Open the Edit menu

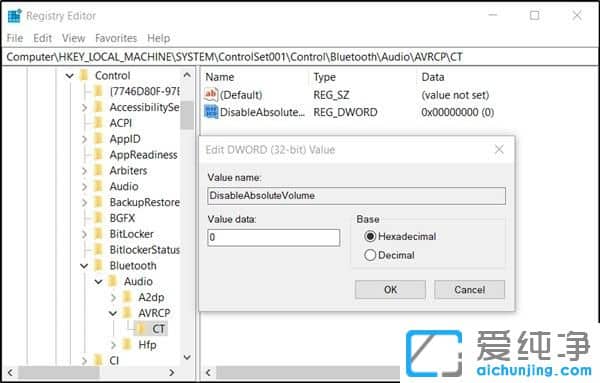coord(42,38)
